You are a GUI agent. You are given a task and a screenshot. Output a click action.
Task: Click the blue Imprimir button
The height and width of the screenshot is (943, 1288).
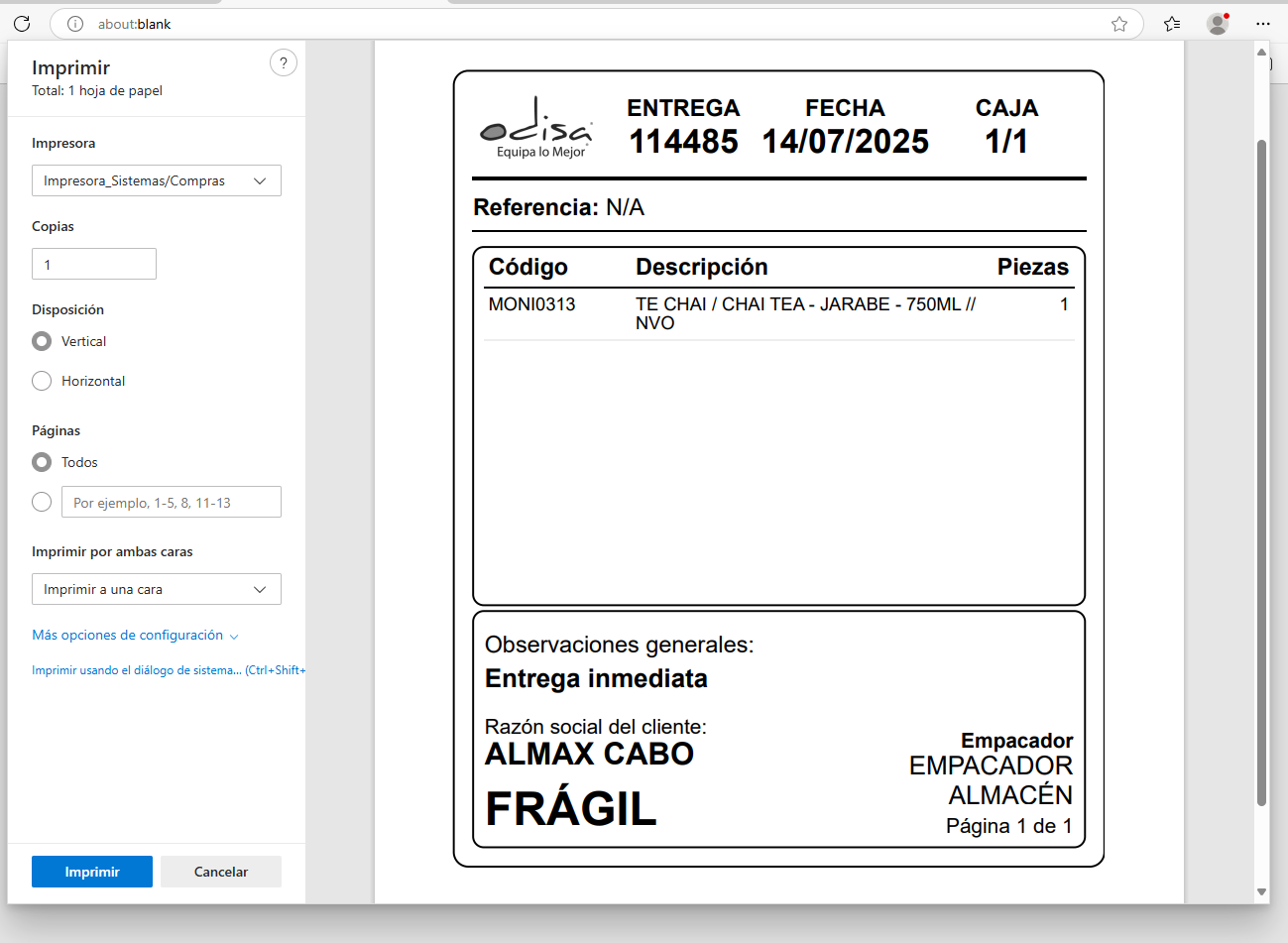pos(92,872)
